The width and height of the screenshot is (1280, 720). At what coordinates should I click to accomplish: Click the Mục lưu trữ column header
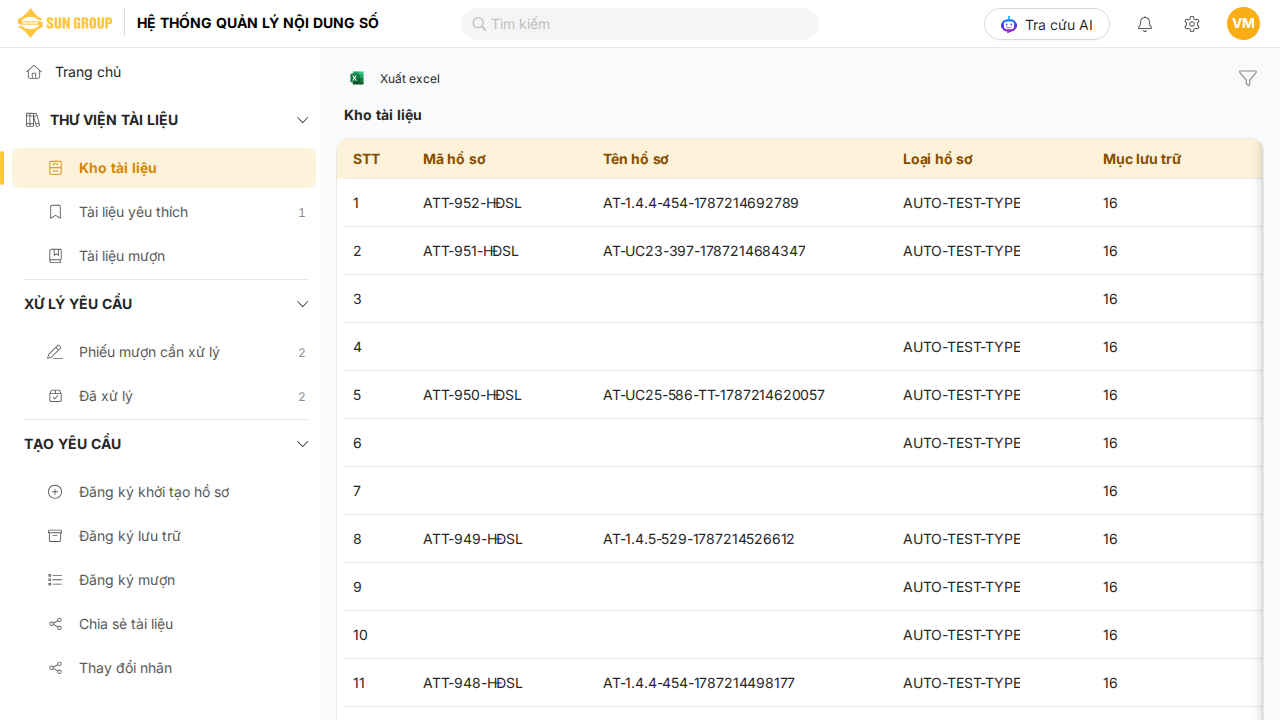pyautogui.click(x=1142, y=159)
